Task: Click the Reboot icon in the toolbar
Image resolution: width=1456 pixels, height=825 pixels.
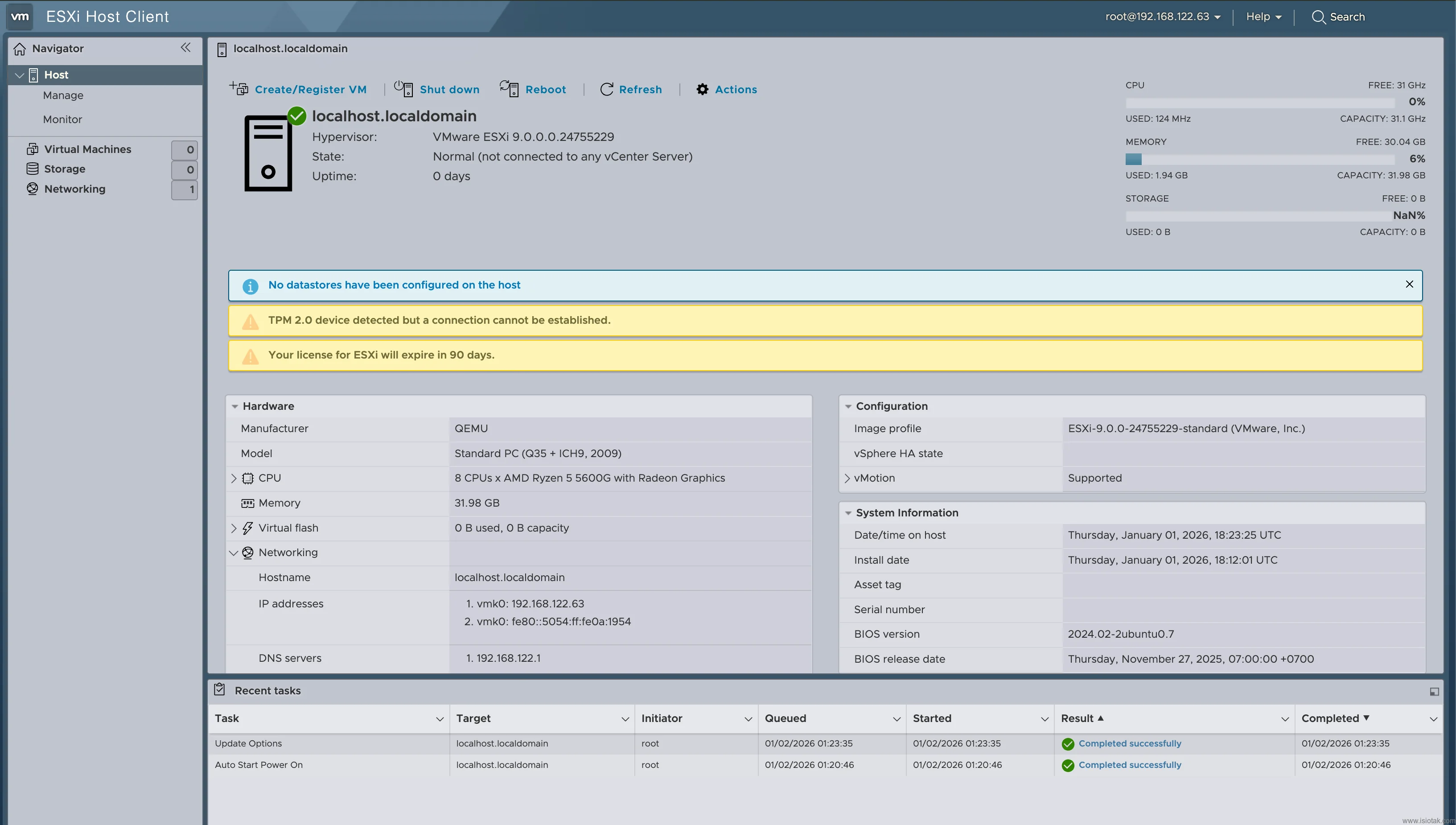Action: 509,88
